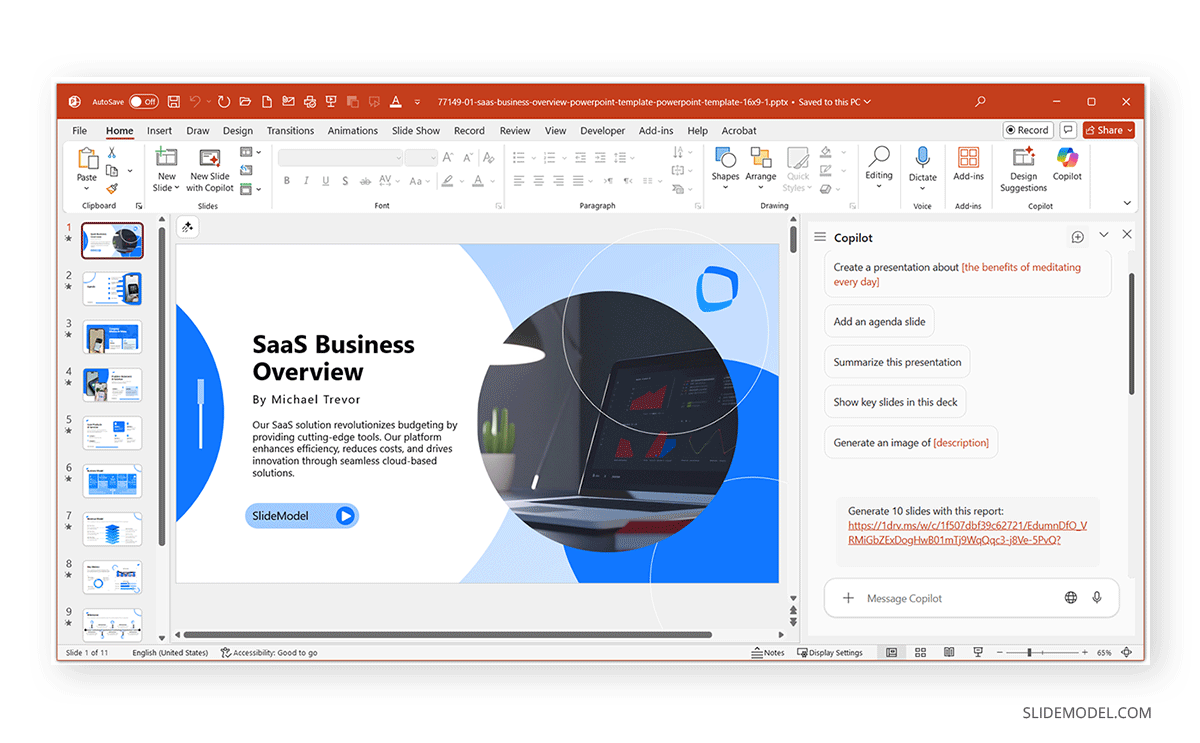Open the Developer ribbon tab
Viewport: 1200px width, 743px height.
602,130
